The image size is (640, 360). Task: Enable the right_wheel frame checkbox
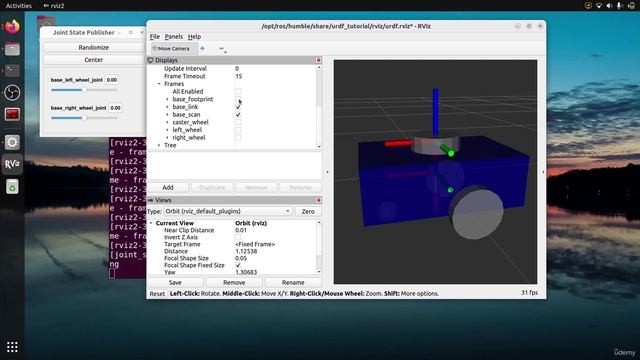[x=238, y=138]
